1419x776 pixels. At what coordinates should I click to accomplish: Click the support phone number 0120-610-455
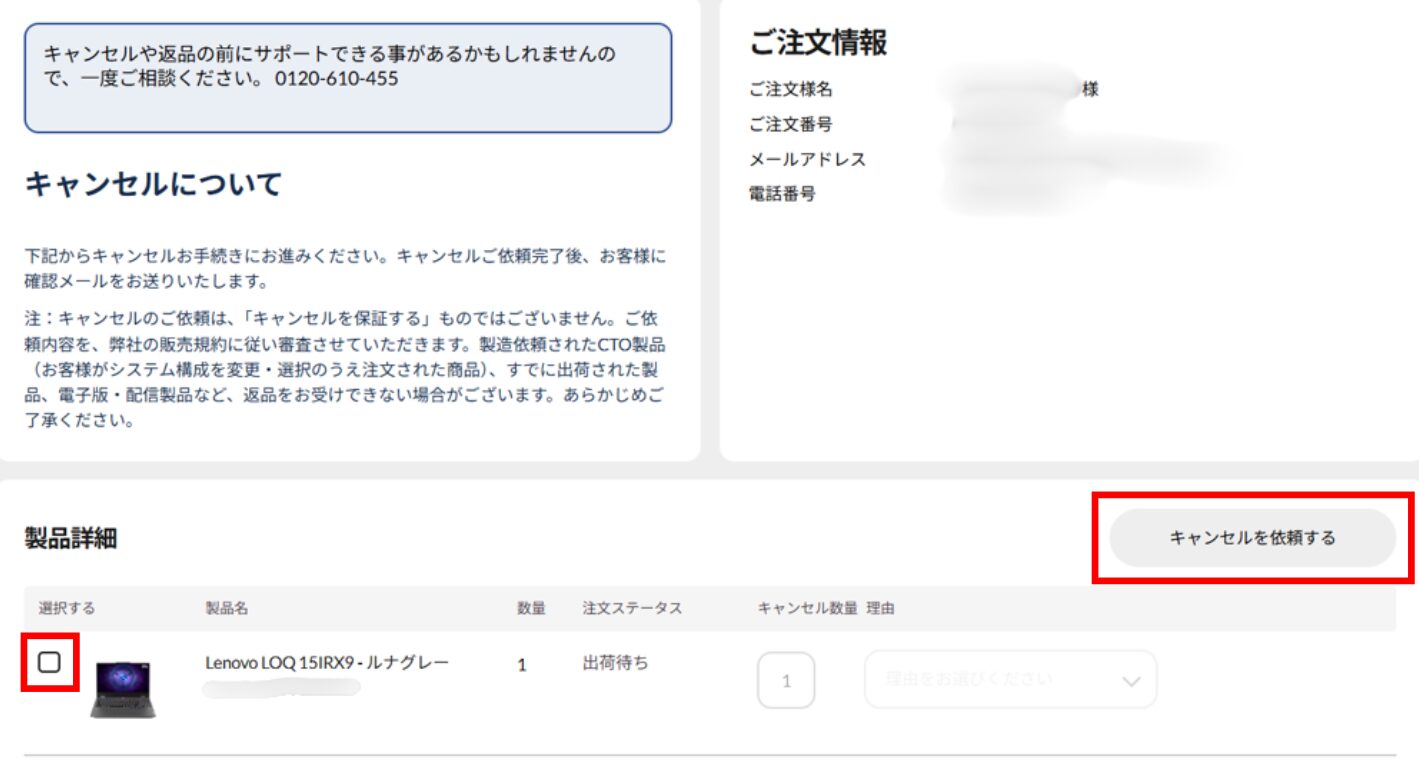[x=336, y=78]
